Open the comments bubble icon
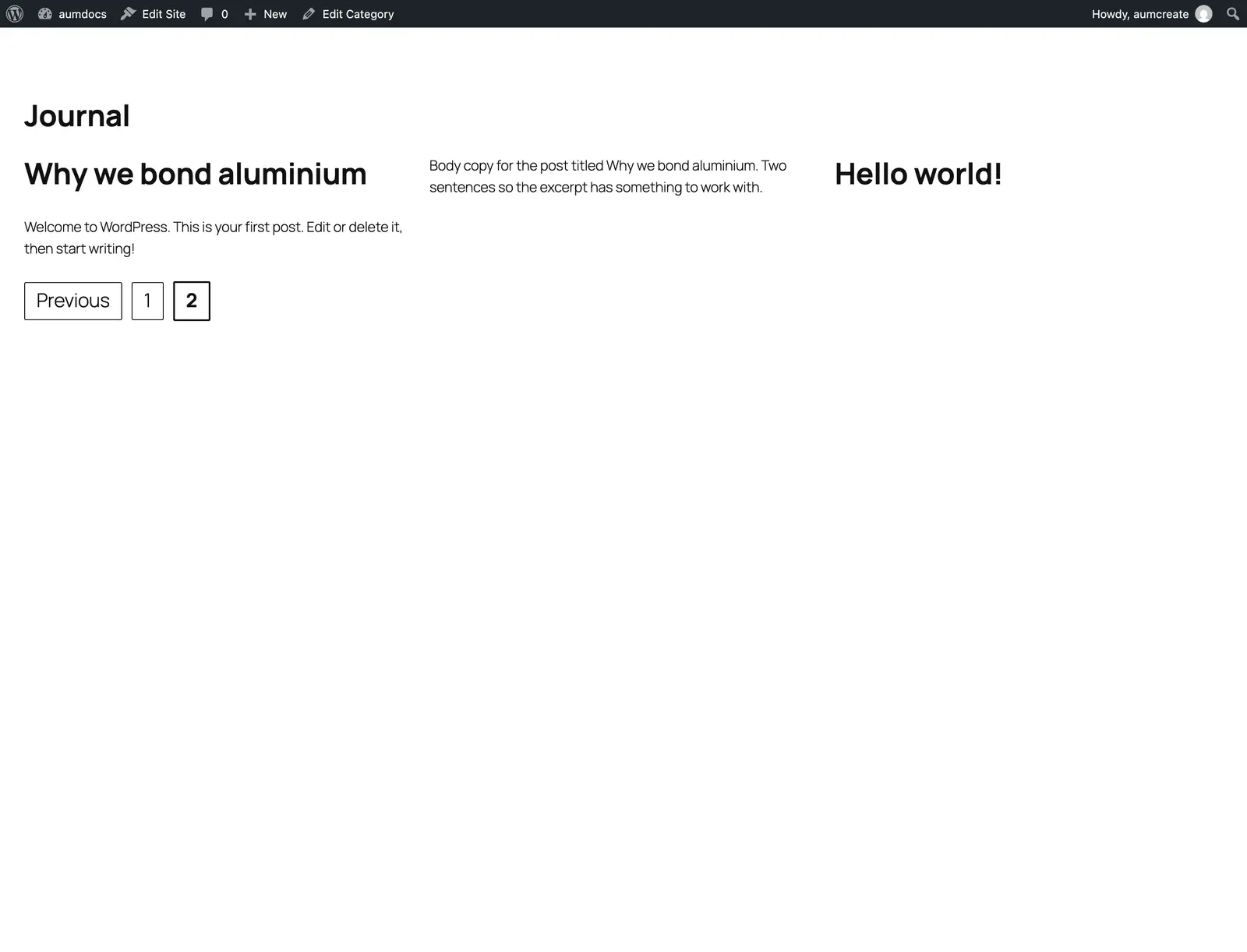 point(207,14)
